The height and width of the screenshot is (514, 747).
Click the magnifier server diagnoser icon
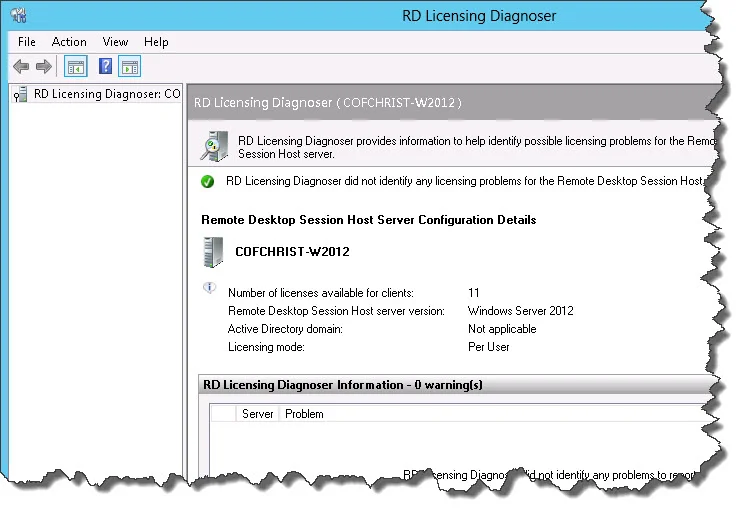(x=215, y=146)
